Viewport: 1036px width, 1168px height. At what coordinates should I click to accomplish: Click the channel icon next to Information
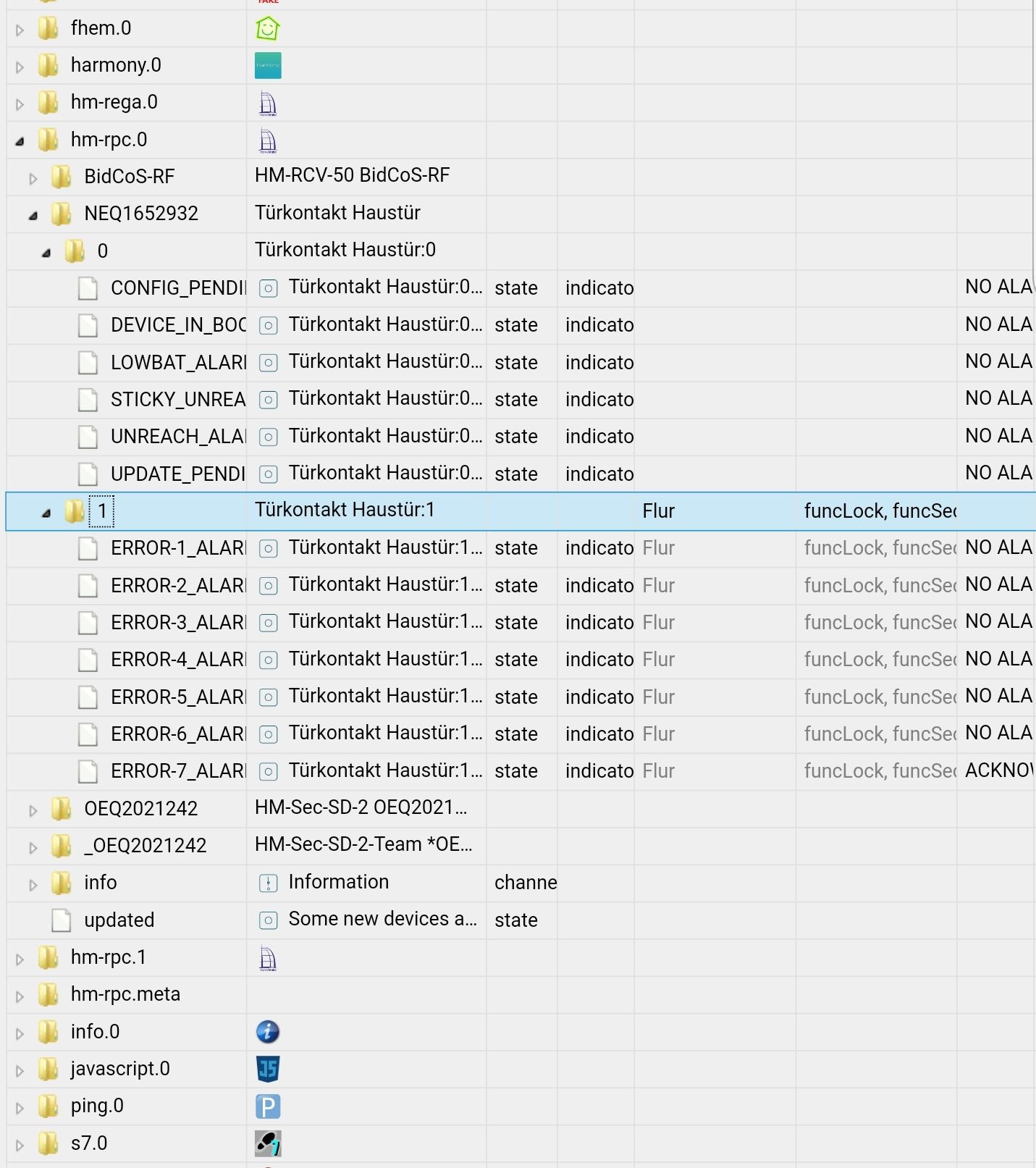tap(268, 883)
